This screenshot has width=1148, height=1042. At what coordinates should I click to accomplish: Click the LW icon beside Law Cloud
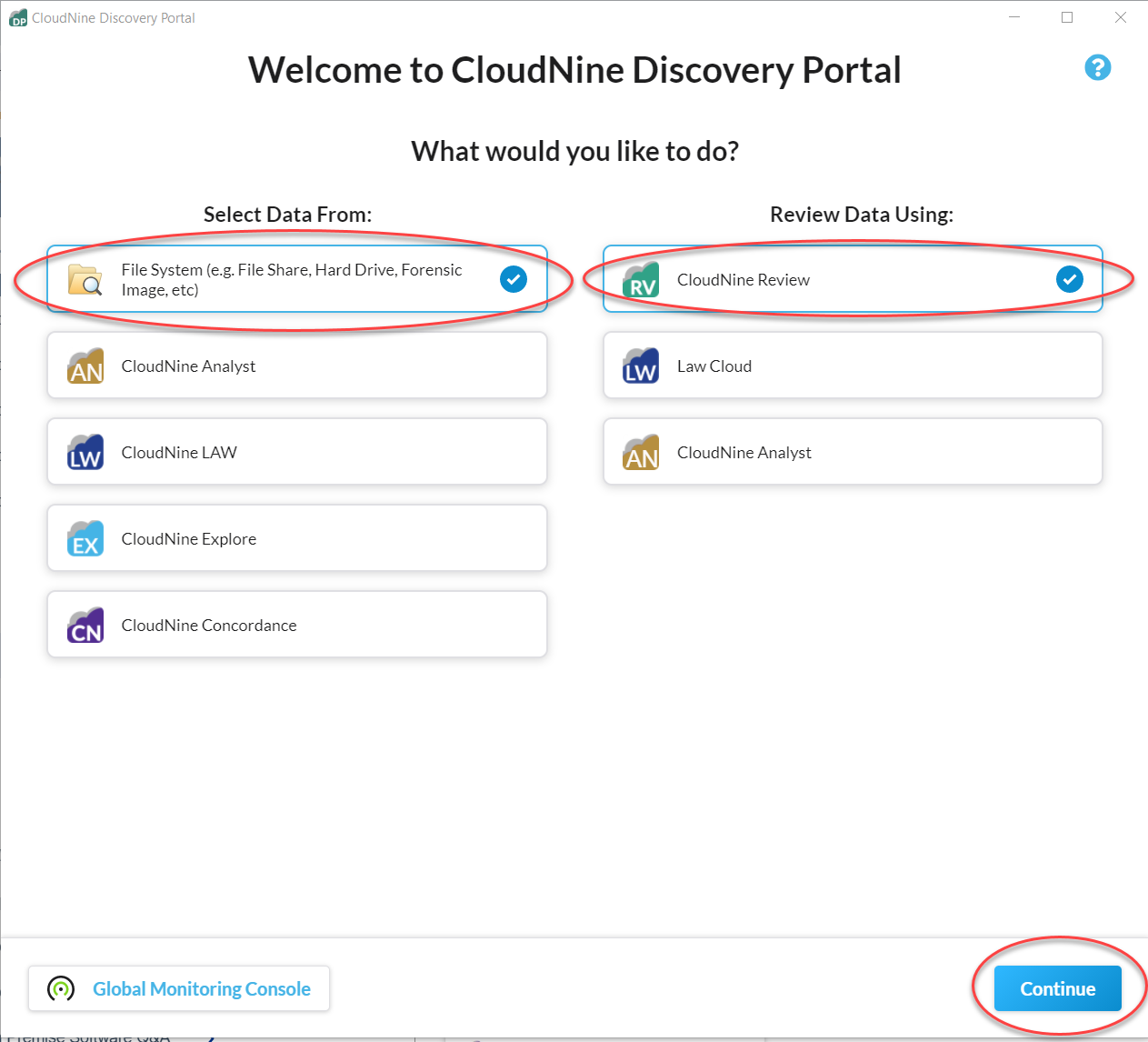pos(641,366)
